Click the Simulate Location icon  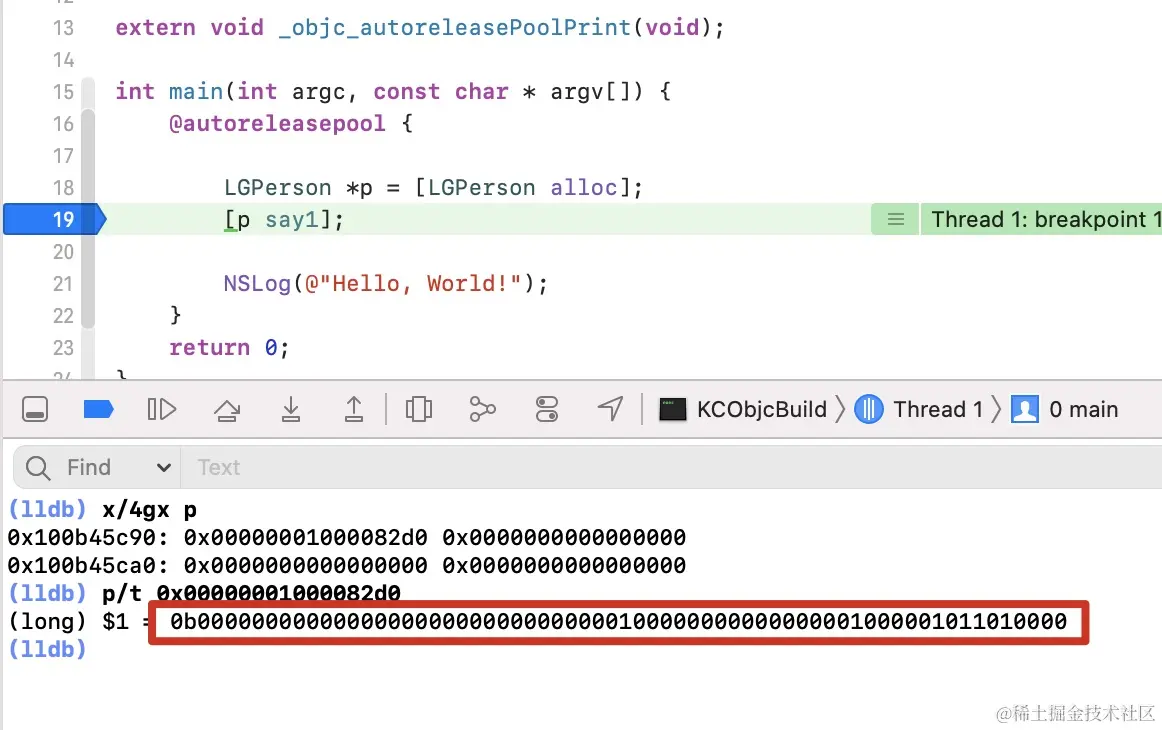(x=610, y=409)
